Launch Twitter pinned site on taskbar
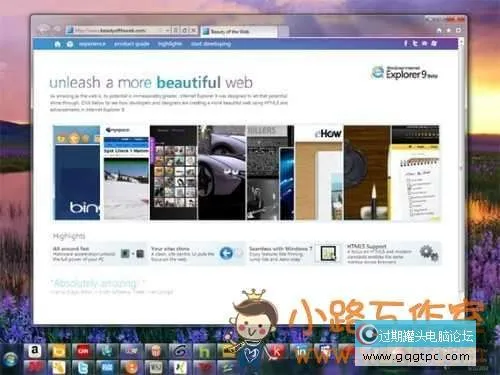500x375 pixels. [x=82, y=368]
